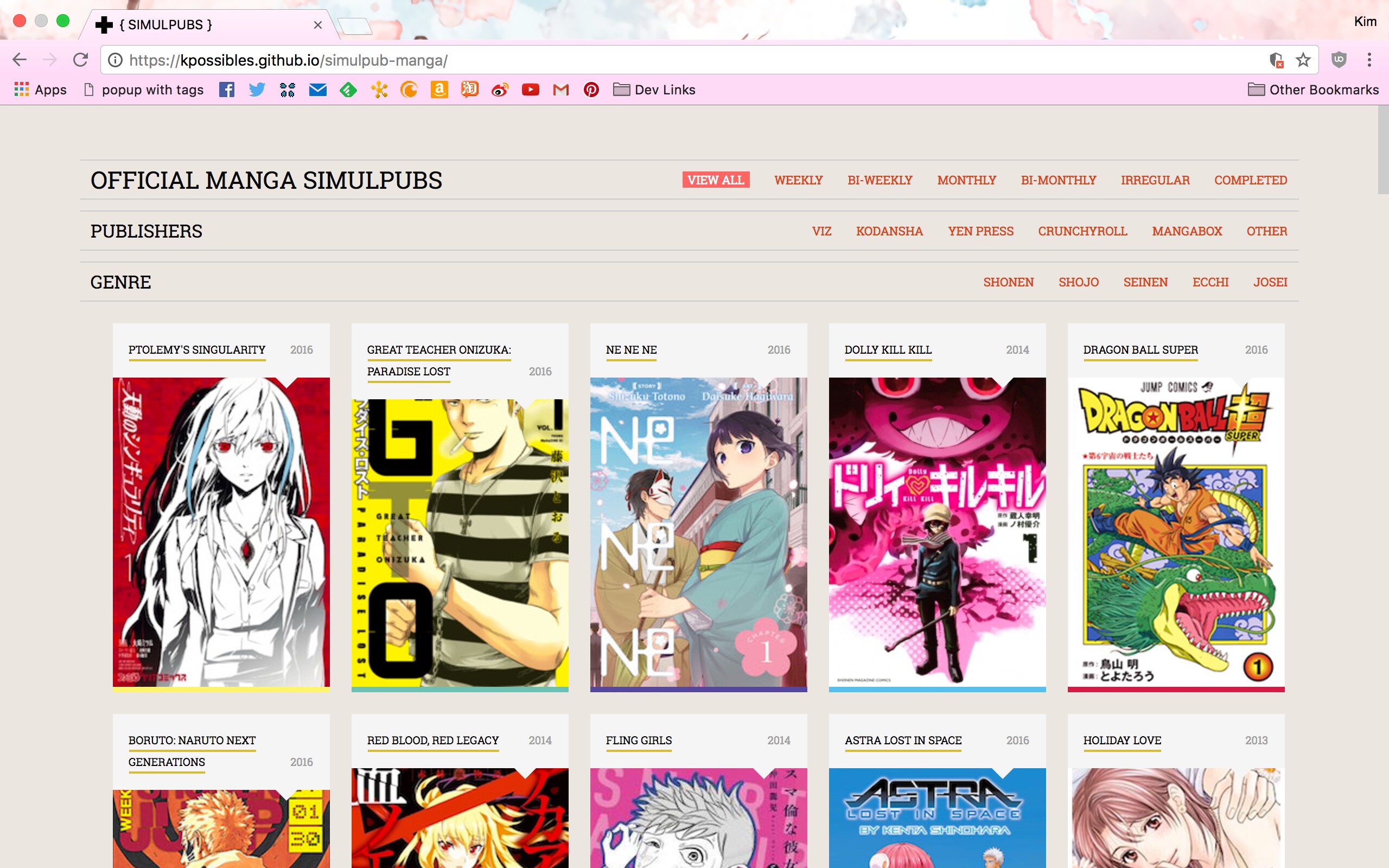
Task: Filter manga by BI-WEEKLY schedule
Action: (x=880, y=180)
